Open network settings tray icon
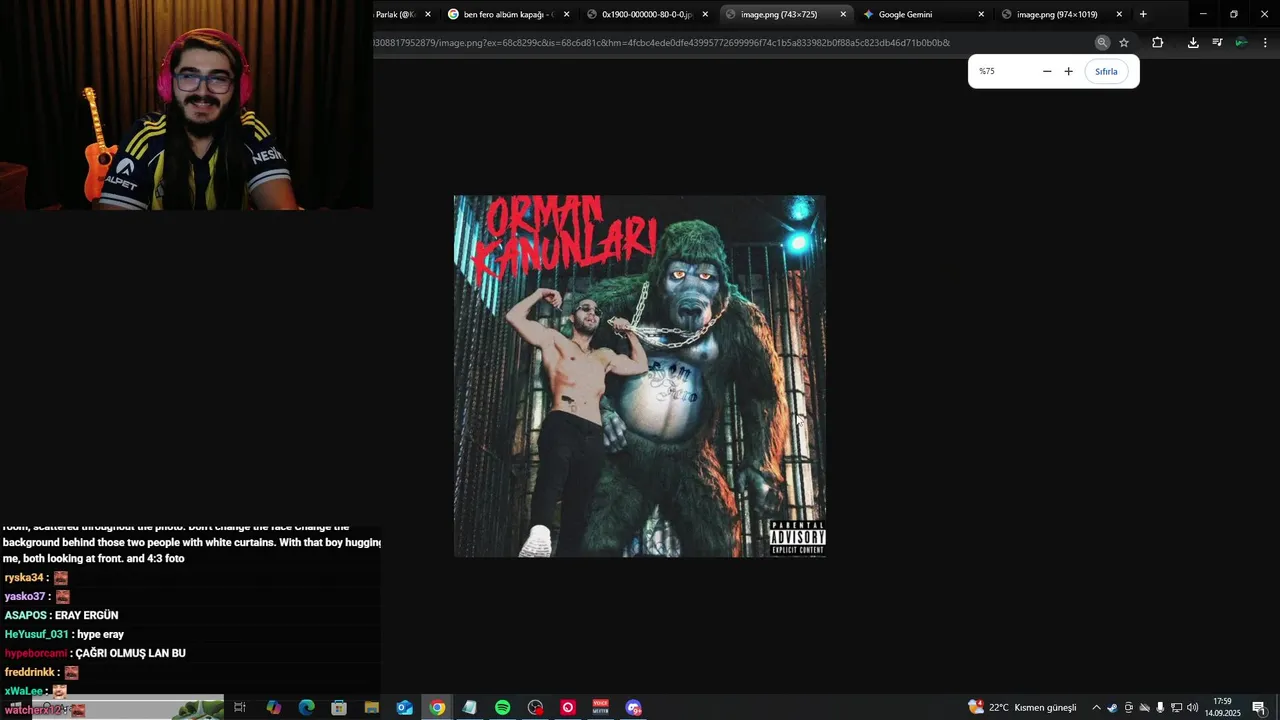The width and height of the screenshot is (1280, 720). tap(1176, 707)
